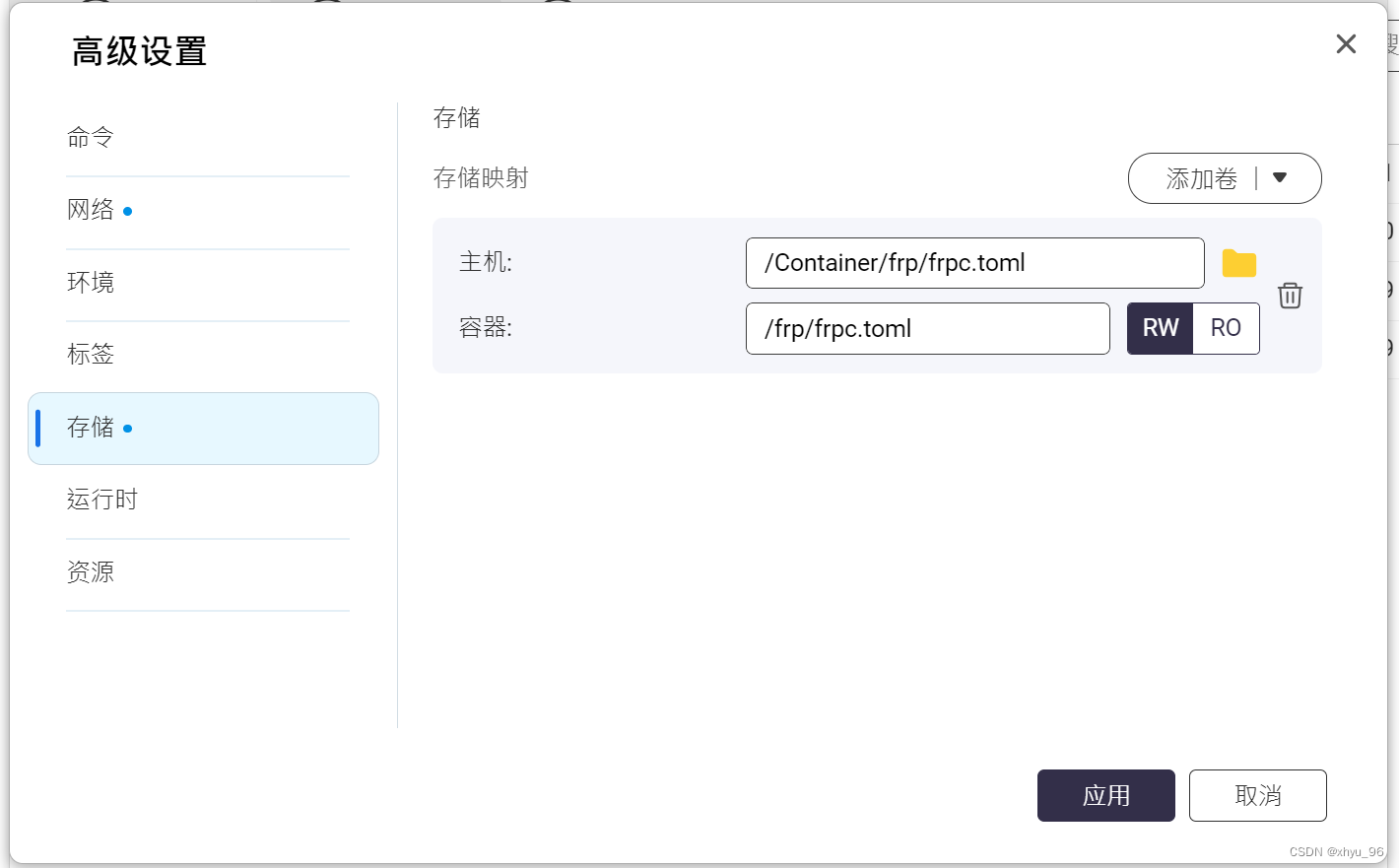This screenshot has width=1399, height=868.
Task: Click the dropdown triangle beside 添加卷
Action: pyautogui.click(x=1281, y=178)
